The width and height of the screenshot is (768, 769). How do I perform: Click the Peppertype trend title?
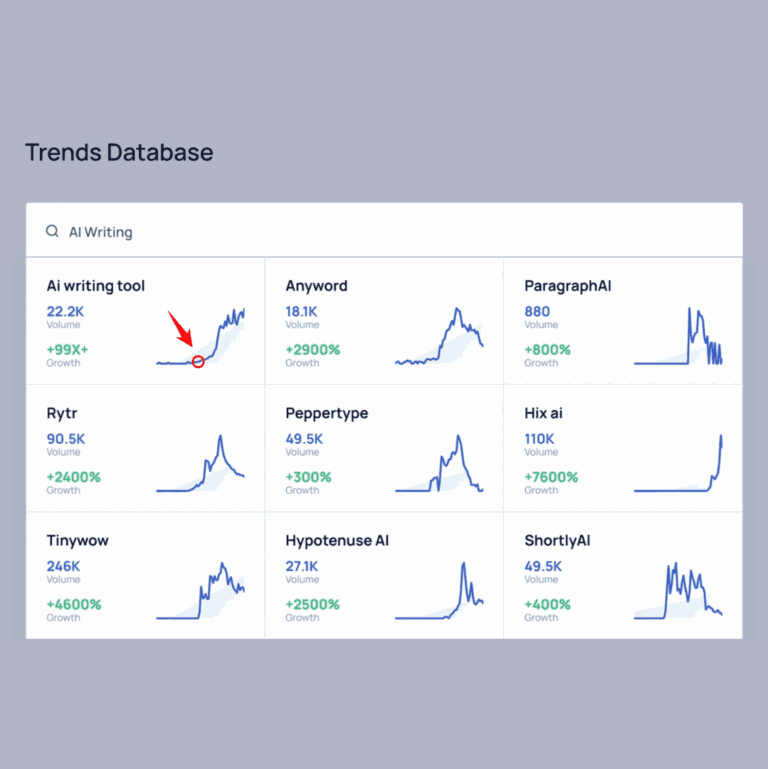point(326,413)
